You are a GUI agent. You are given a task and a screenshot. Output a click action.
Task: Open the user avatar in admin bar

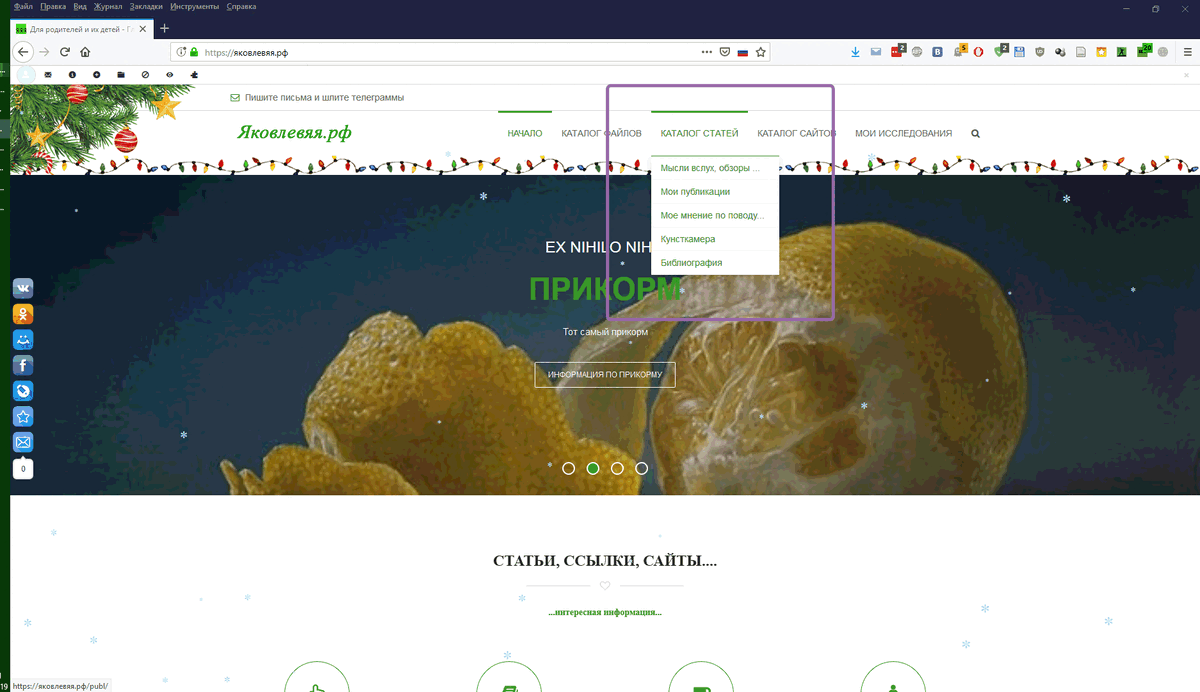pos(26,75)
